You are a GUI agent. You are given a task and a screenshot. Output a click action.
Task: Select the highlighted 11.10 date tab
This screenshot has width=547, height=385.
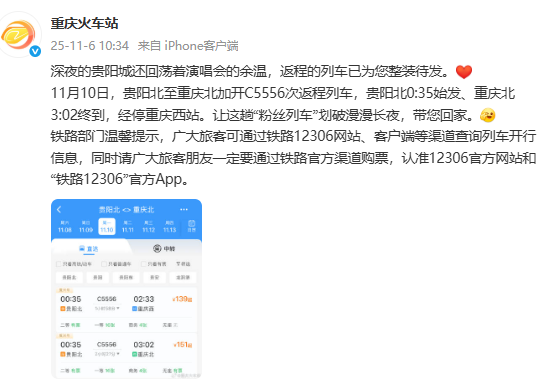[107, 227]
